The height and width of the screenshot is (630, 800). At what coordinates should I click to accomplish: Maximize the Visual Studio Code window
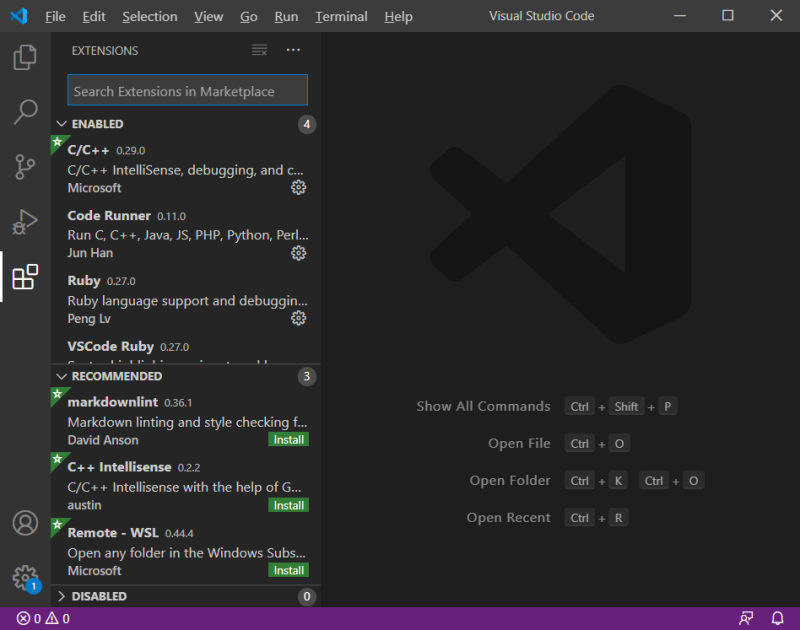pyautogui.click(x=728, y=16)
